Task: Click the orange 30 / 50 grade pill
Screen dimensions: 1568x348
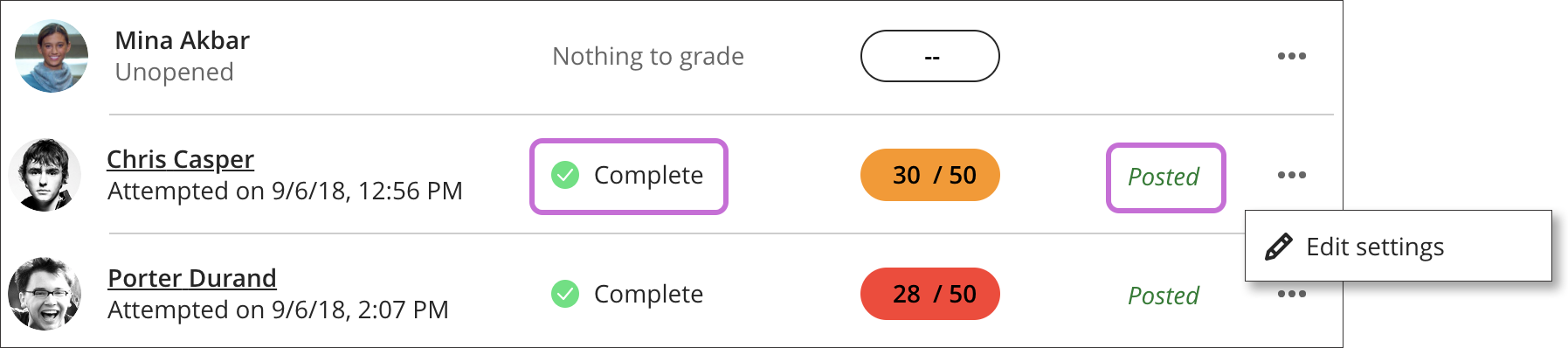Action: (x=930, y=175)
